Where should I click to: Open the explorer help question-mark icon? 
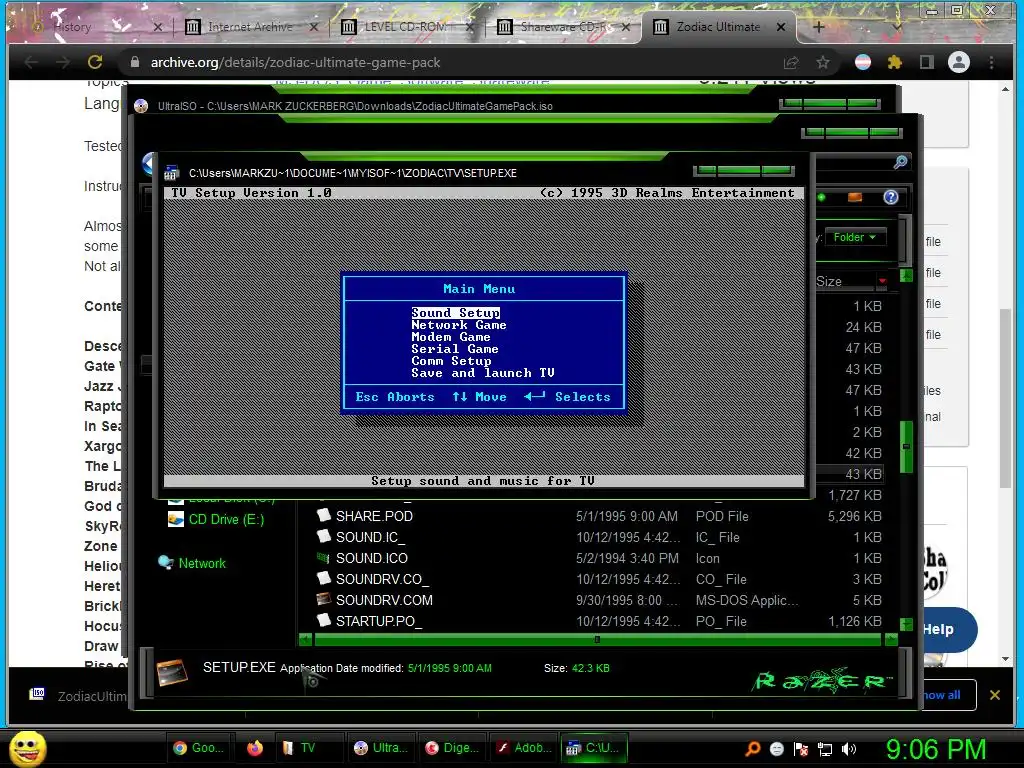pyautogui.click(x=891, y=197)
